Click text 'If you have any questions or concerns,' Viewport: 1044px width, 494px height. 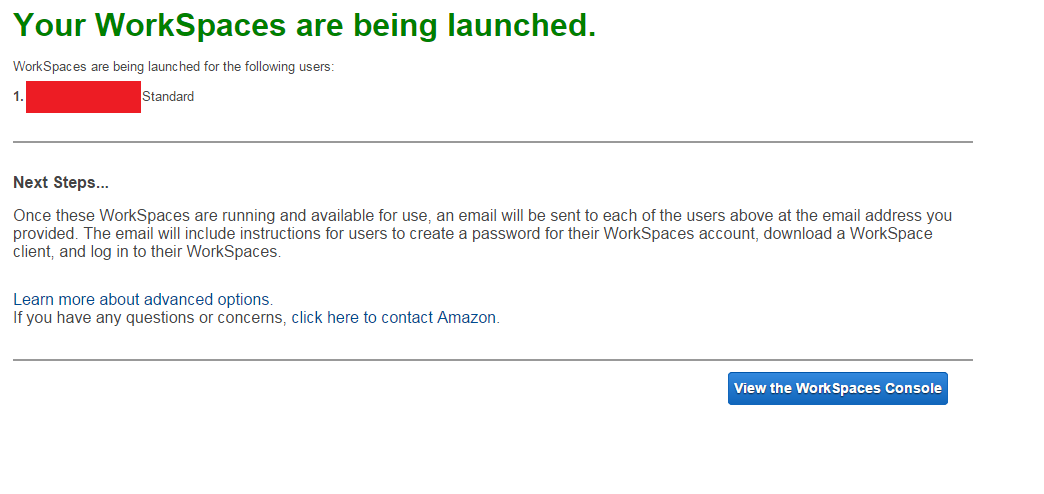(150, 318)
